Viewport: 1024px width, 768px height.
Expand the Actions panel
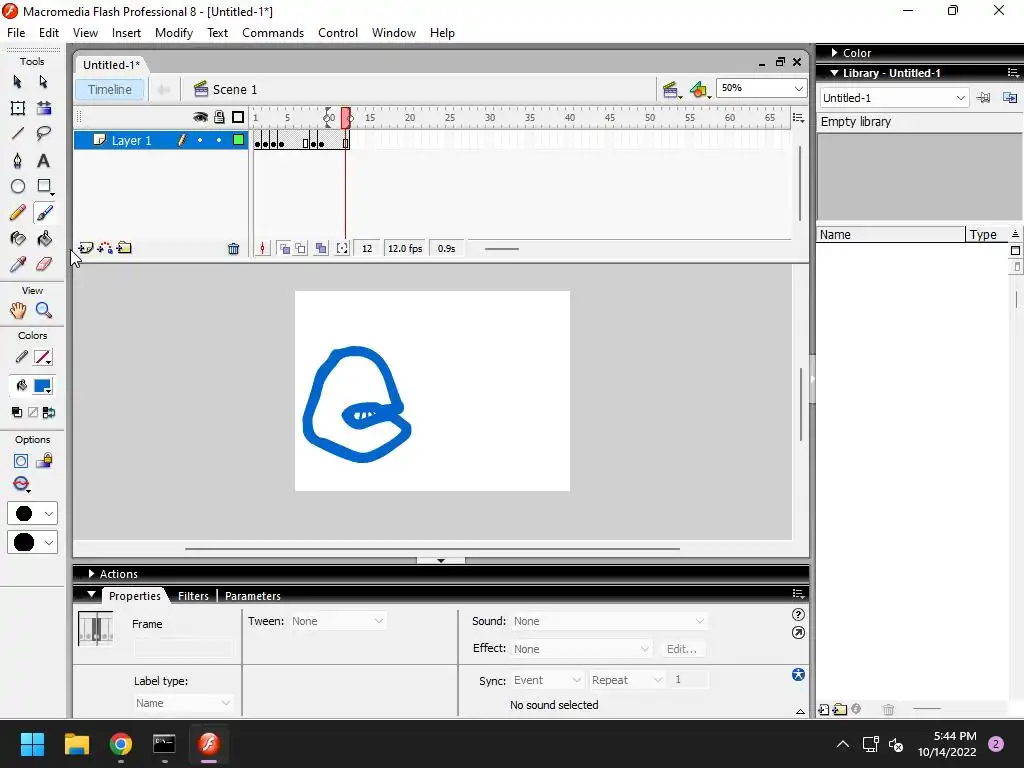click(x=91, y=573)
